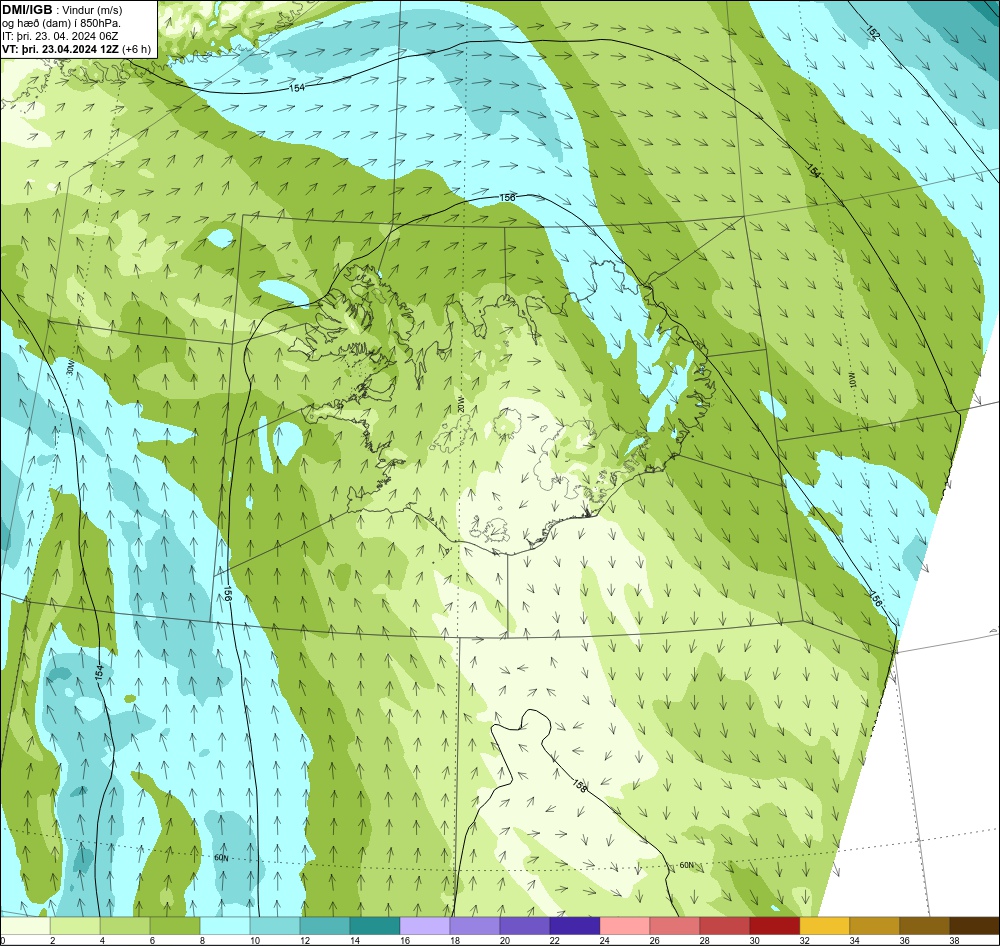Select the red swatch between 28 and 30
The image size is (1000, 946).
(x=724, y=926)
